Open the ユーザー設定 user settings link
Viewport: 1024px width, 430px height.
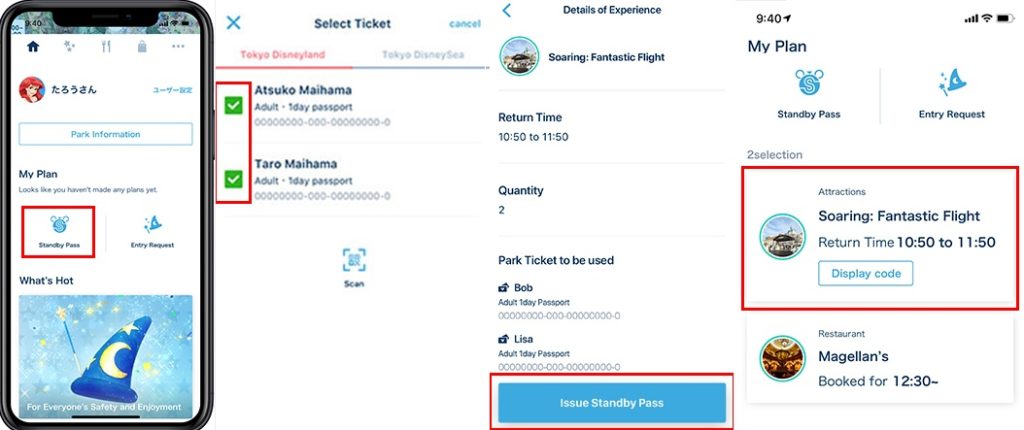[172, 90]
